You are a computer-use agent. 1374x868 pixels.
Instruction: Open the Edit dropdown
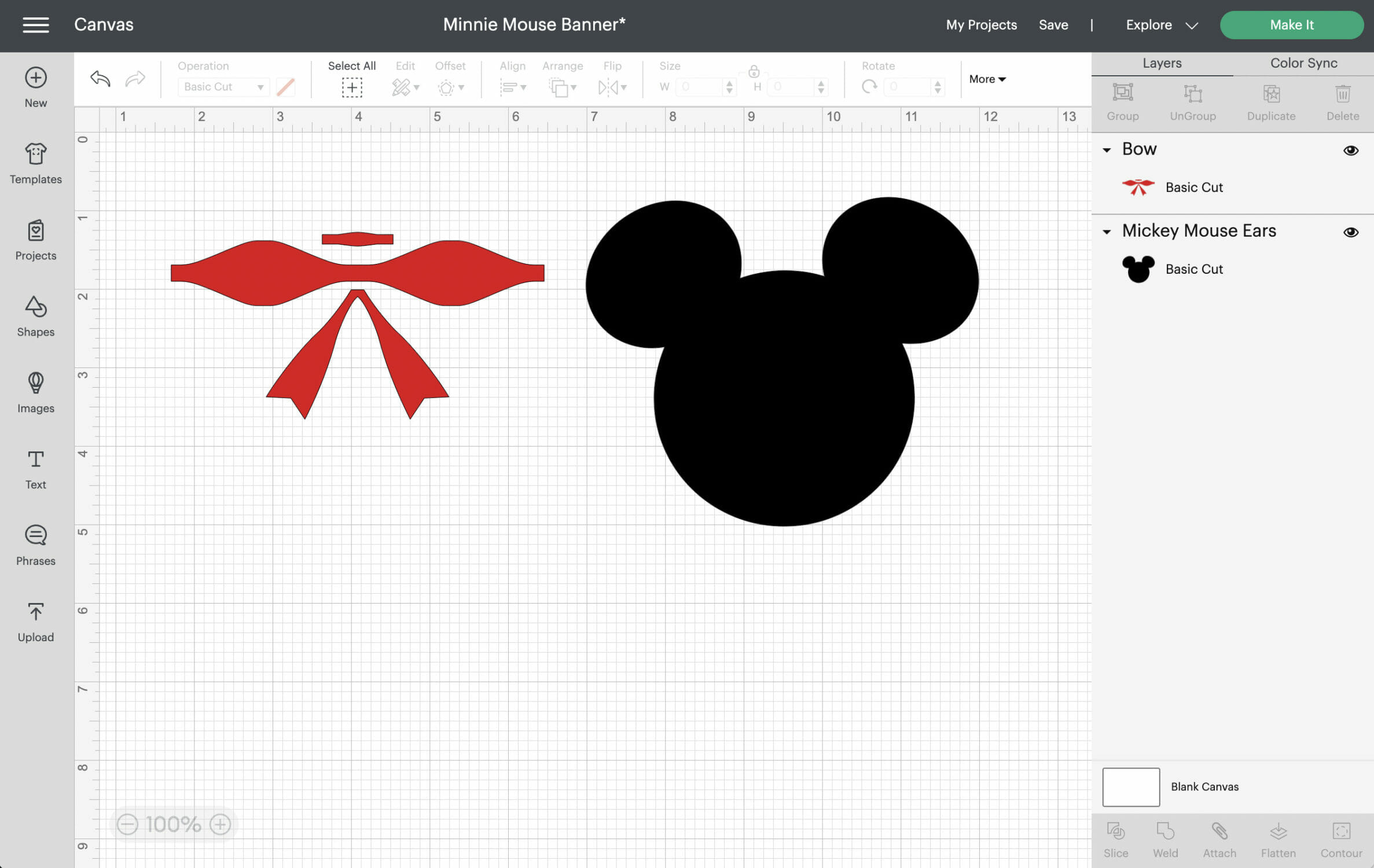[405, 87]
